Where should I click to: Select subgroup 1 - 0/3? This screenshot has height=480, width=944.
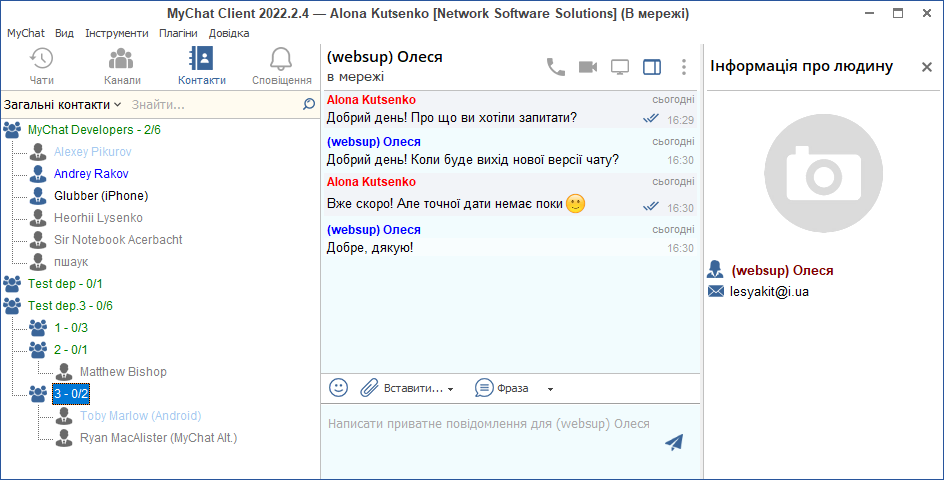[x=71, y=328]
